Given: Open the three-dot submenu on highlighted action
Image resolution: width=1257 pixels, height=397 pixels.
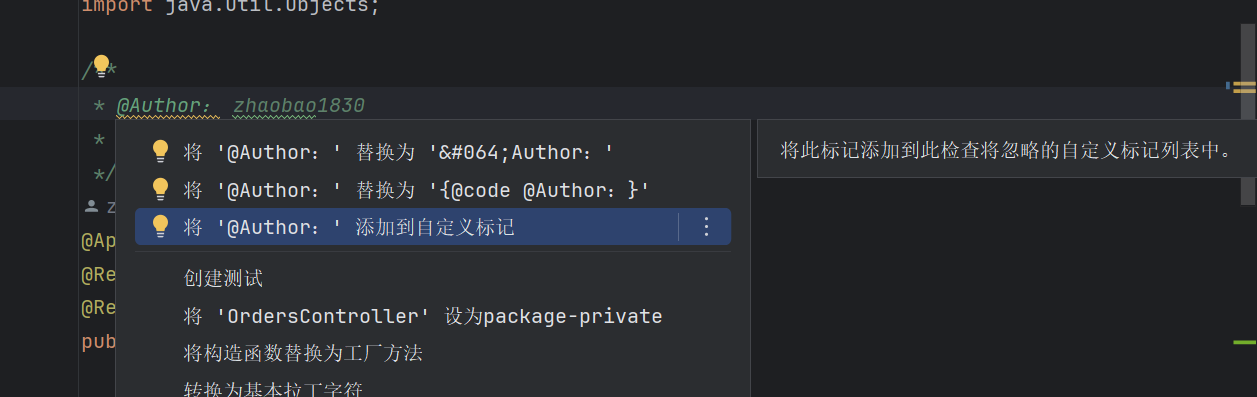Looking at the screenshot, I should pos(706,227).
